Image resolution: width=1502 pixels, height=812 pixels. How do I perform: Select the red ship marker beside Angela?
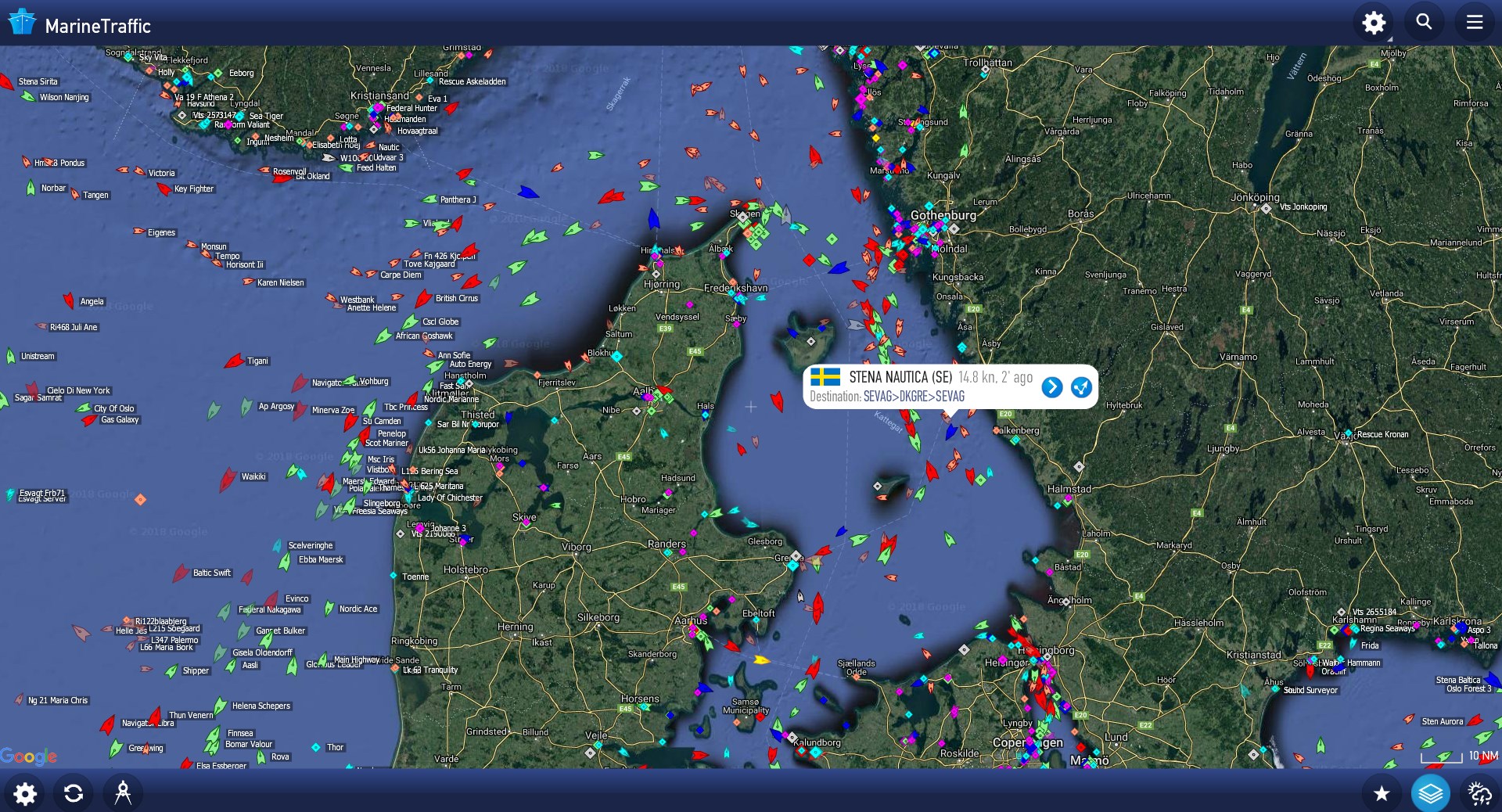(69, 301)
